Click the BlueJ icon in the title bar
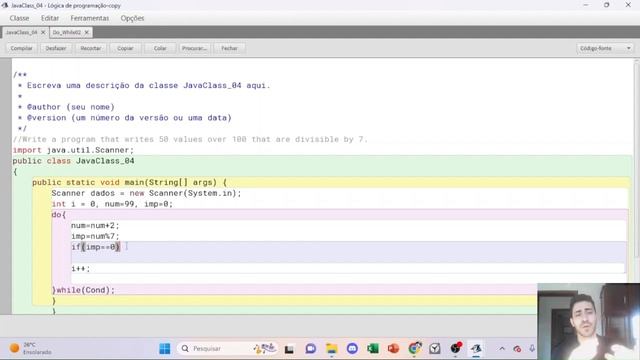The height and width of the screenshot is (360, 640). pos(5,5)
